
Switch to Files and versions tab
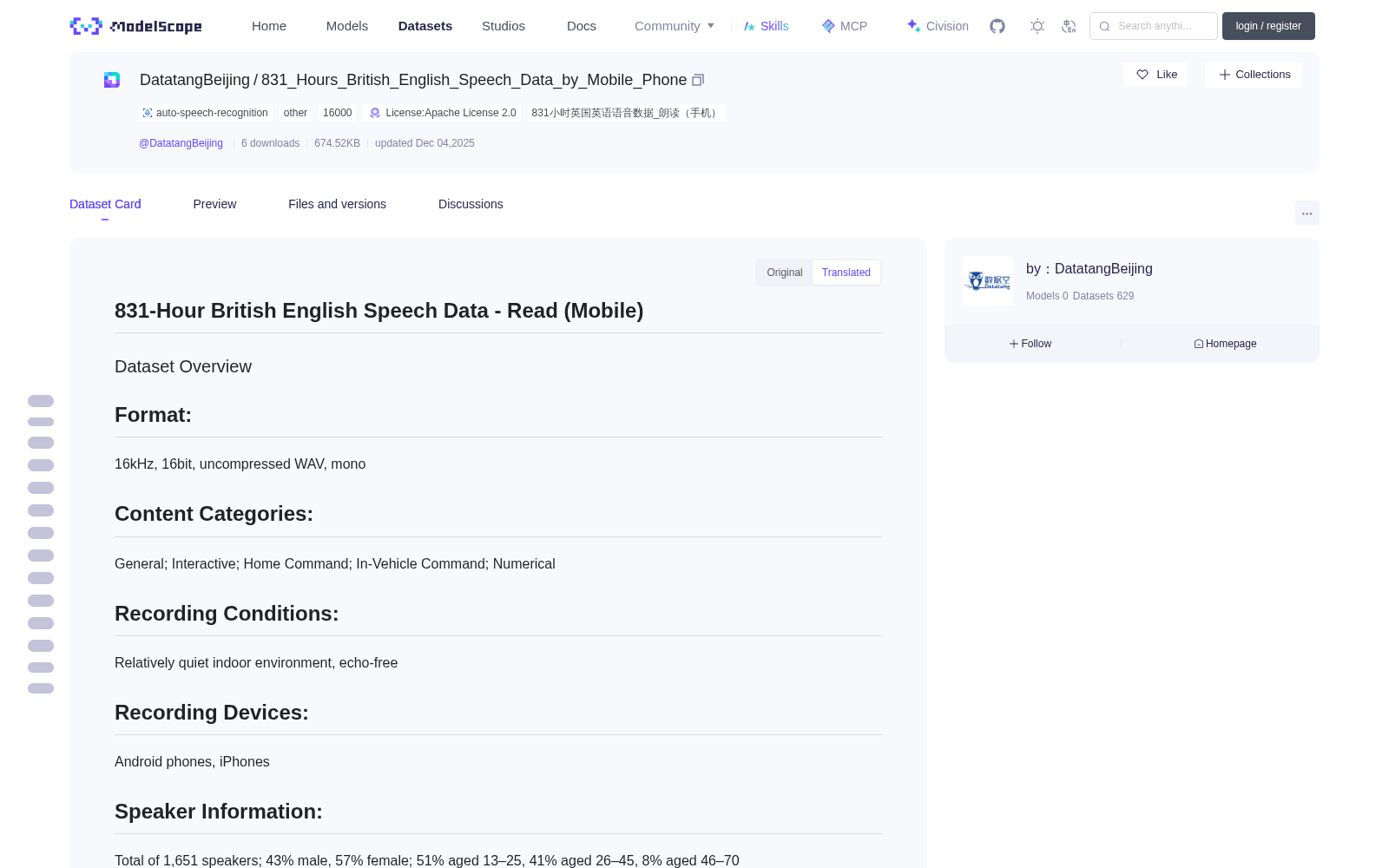pyautogui.click(x=337, y=204)
